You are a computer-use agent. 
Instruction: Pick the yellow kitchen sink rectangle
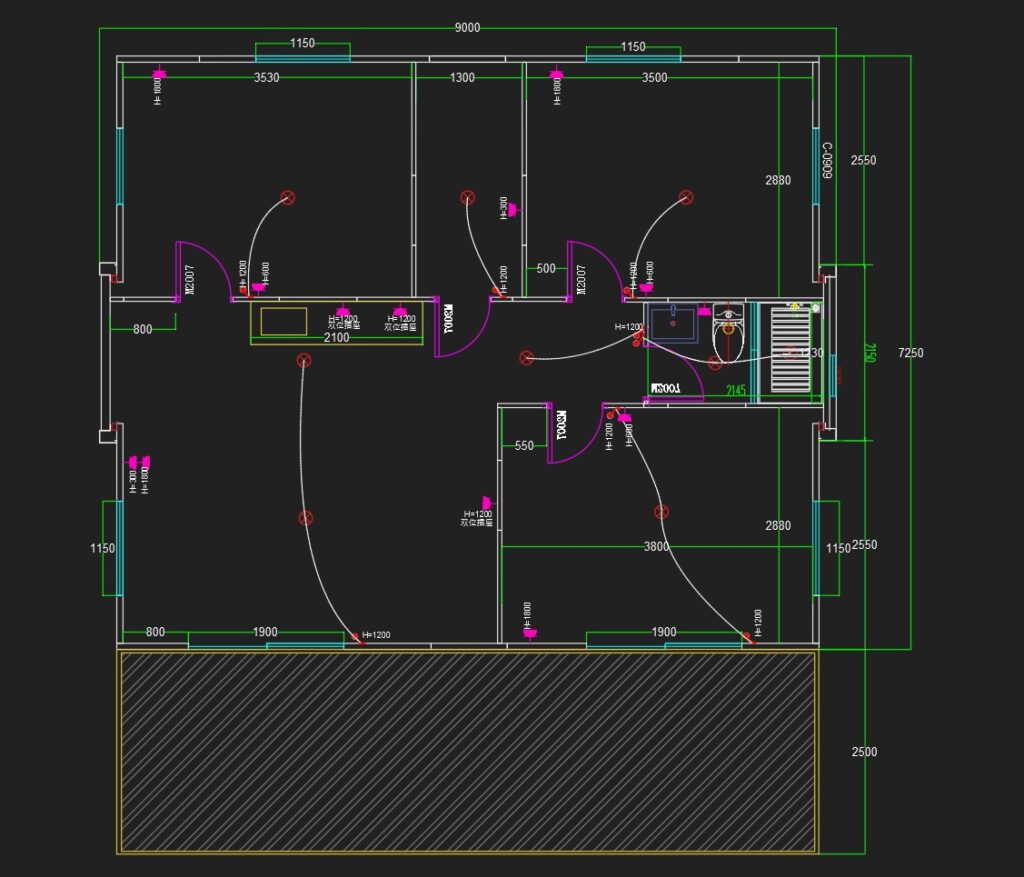click(284, 322)
